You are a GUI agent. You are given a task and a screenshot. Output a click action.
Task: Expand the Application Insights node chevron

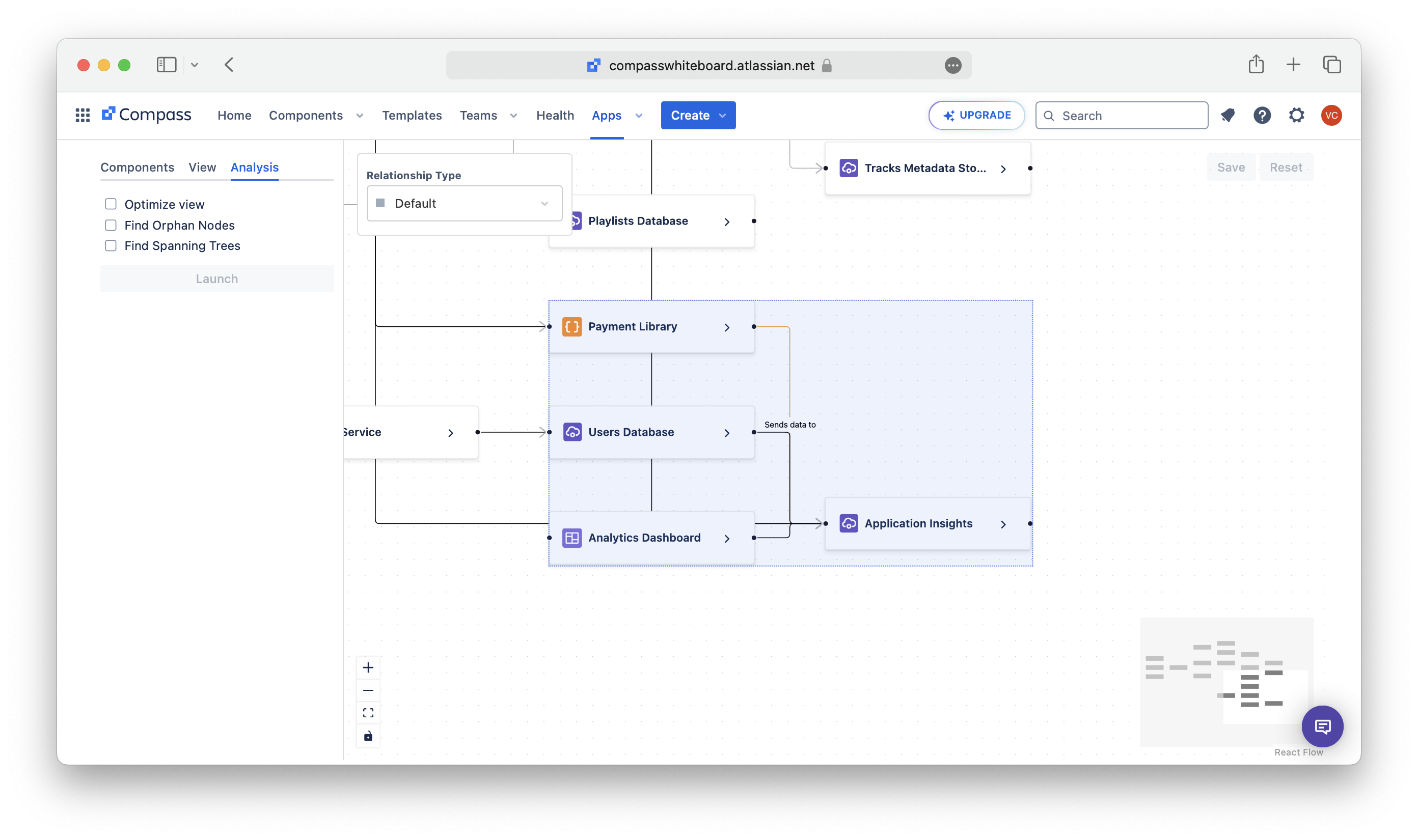[1003, 524]
